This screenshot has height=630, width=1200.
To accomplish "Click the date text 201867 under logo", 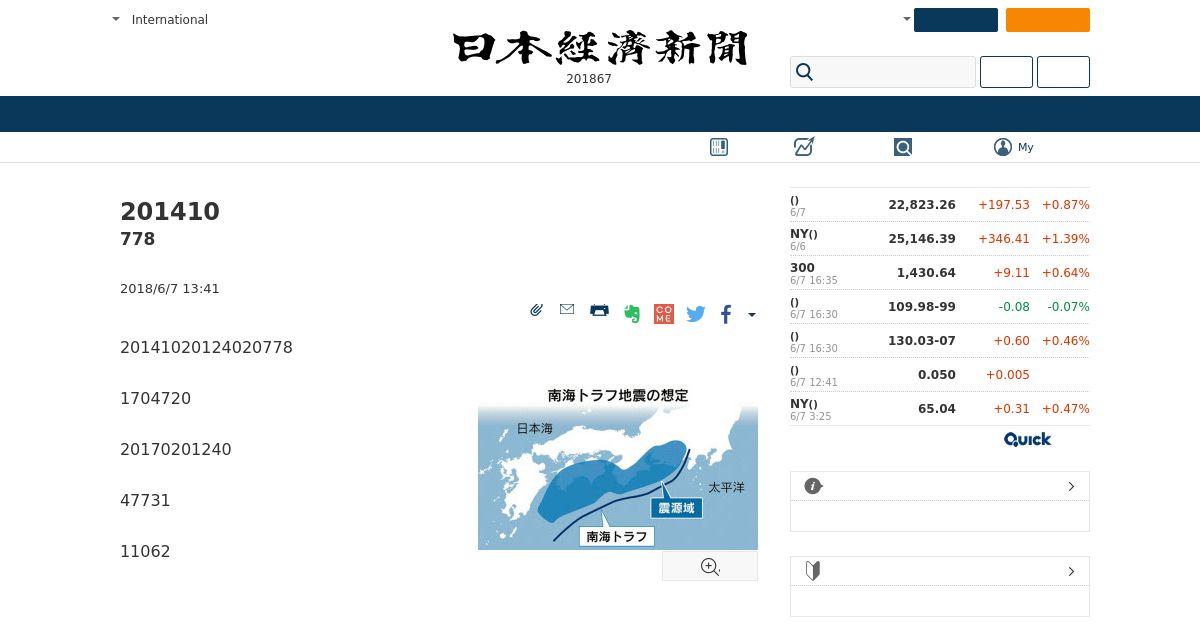I will click(589, 79).
